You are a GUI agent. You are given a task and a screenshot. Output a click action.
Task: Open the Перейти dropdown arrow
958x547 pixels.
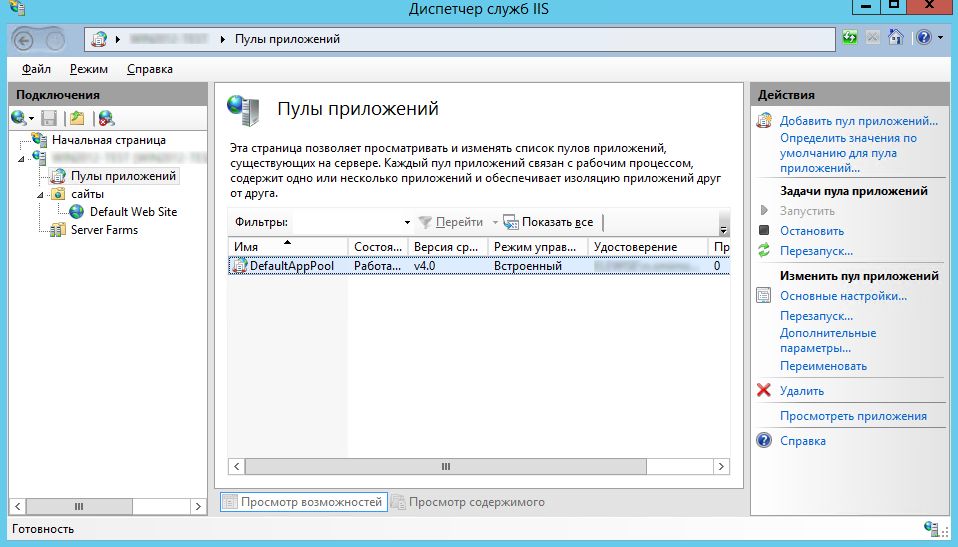495,222
